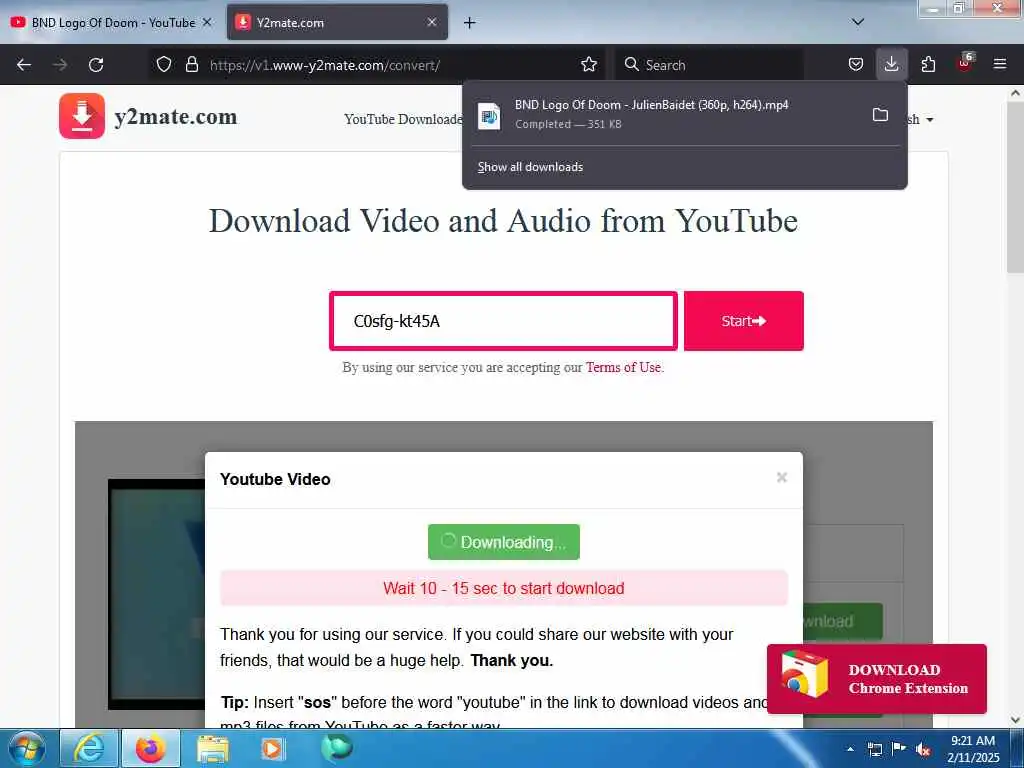Click the address bar URL

(325, 65)
